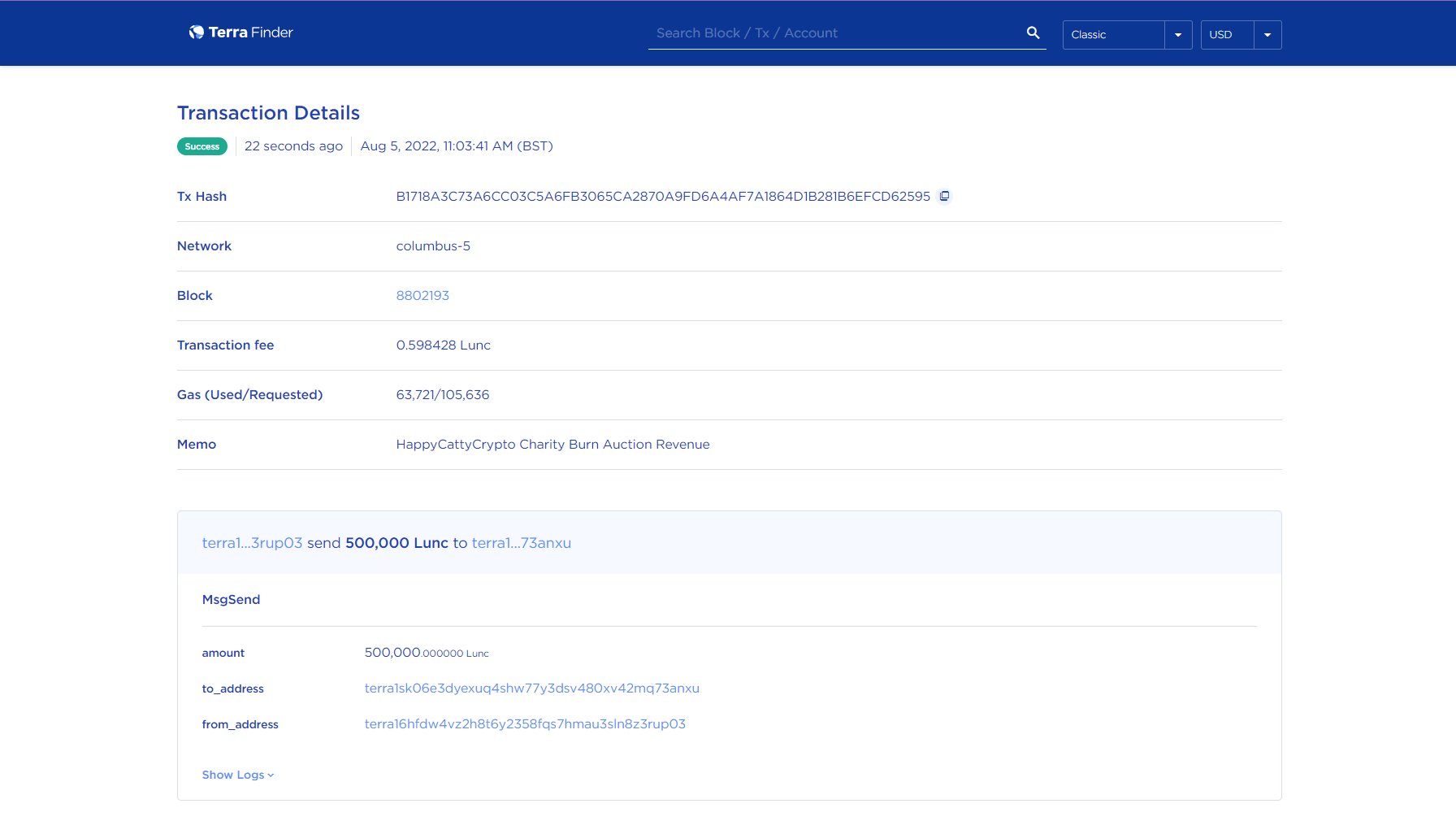This screenshot has width=1456, height=821.
Task: Click the 63,721/105,636 gas value
Action: [443, 395]
